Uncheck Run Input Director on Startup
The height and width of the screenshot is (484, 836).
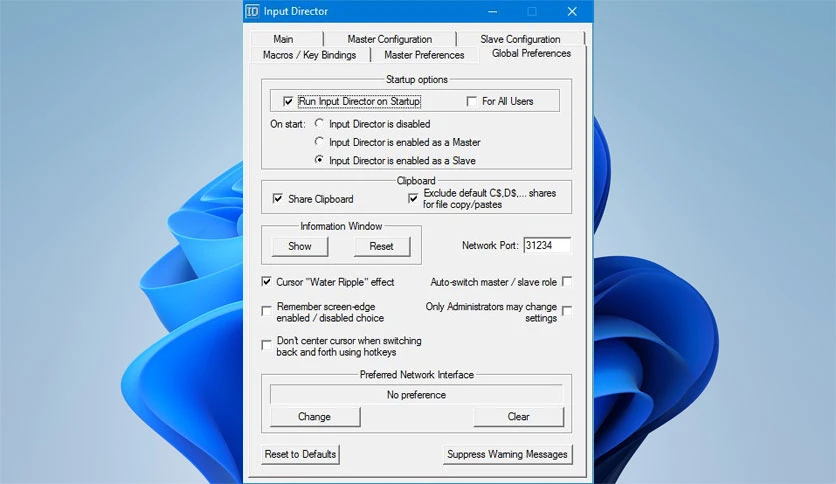pyautogui.click(x=288, y=101)
